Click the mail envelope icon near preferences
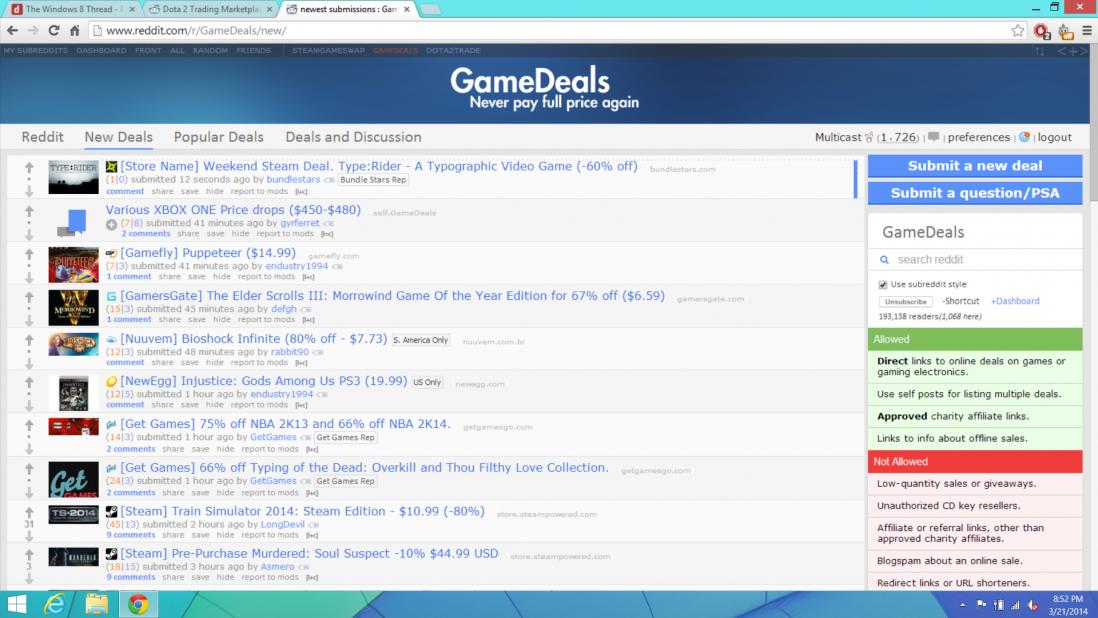The image size is (1098, 618). [x=933, y=137]
